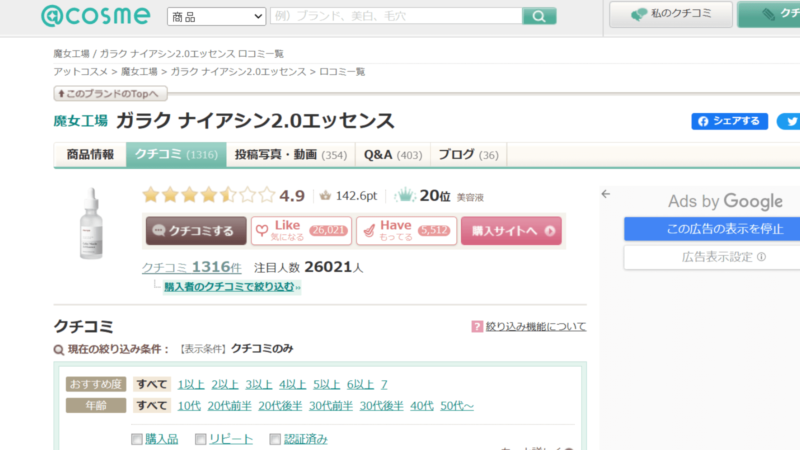Filter reviews by age 20代後半
Viewport: 800px width, 450px height.
280,406
